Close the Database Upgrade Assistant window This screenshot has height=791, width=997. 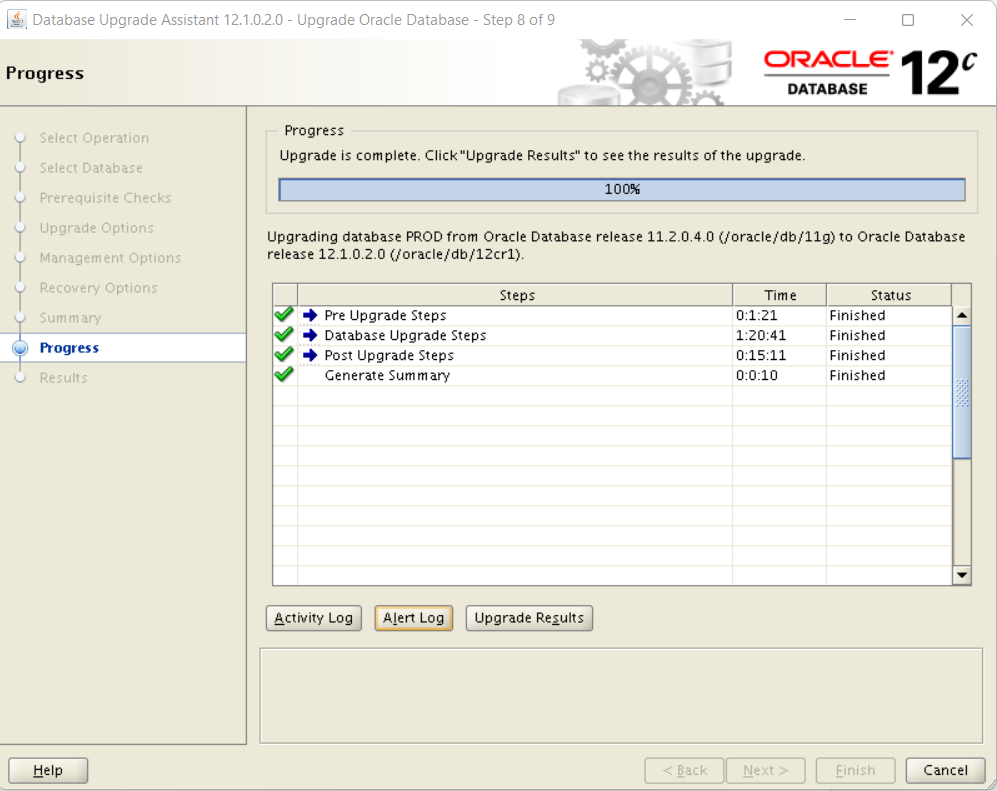pos(966,20)
